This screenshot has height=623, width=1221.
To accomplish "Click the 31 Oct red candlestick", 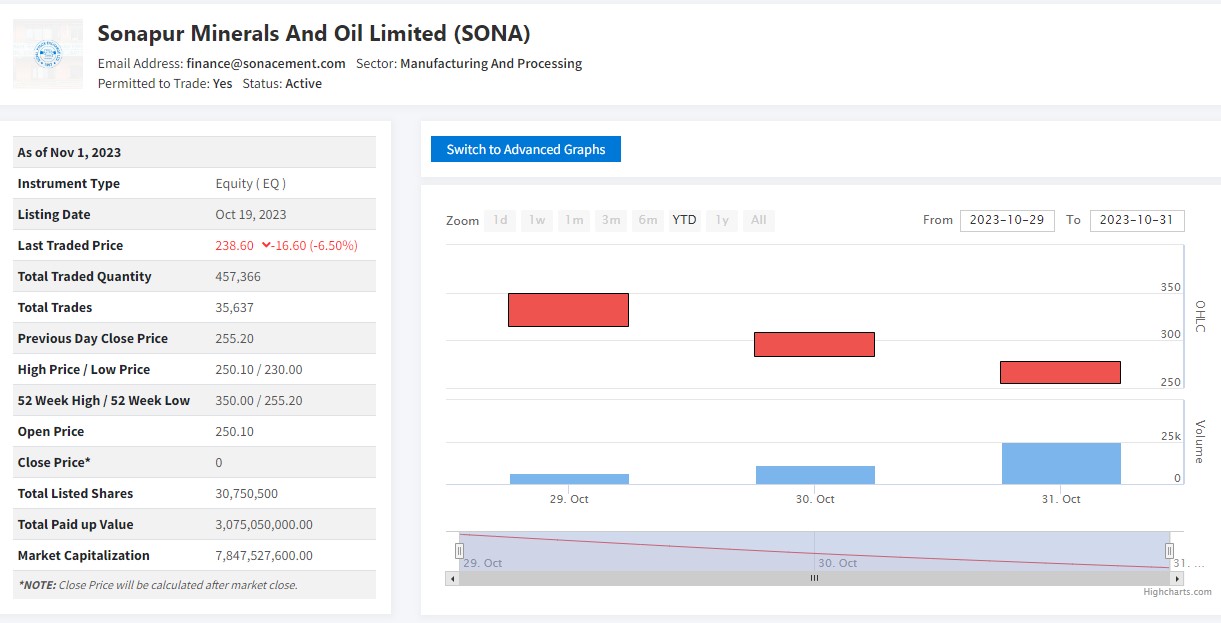I will (1060, 372).
